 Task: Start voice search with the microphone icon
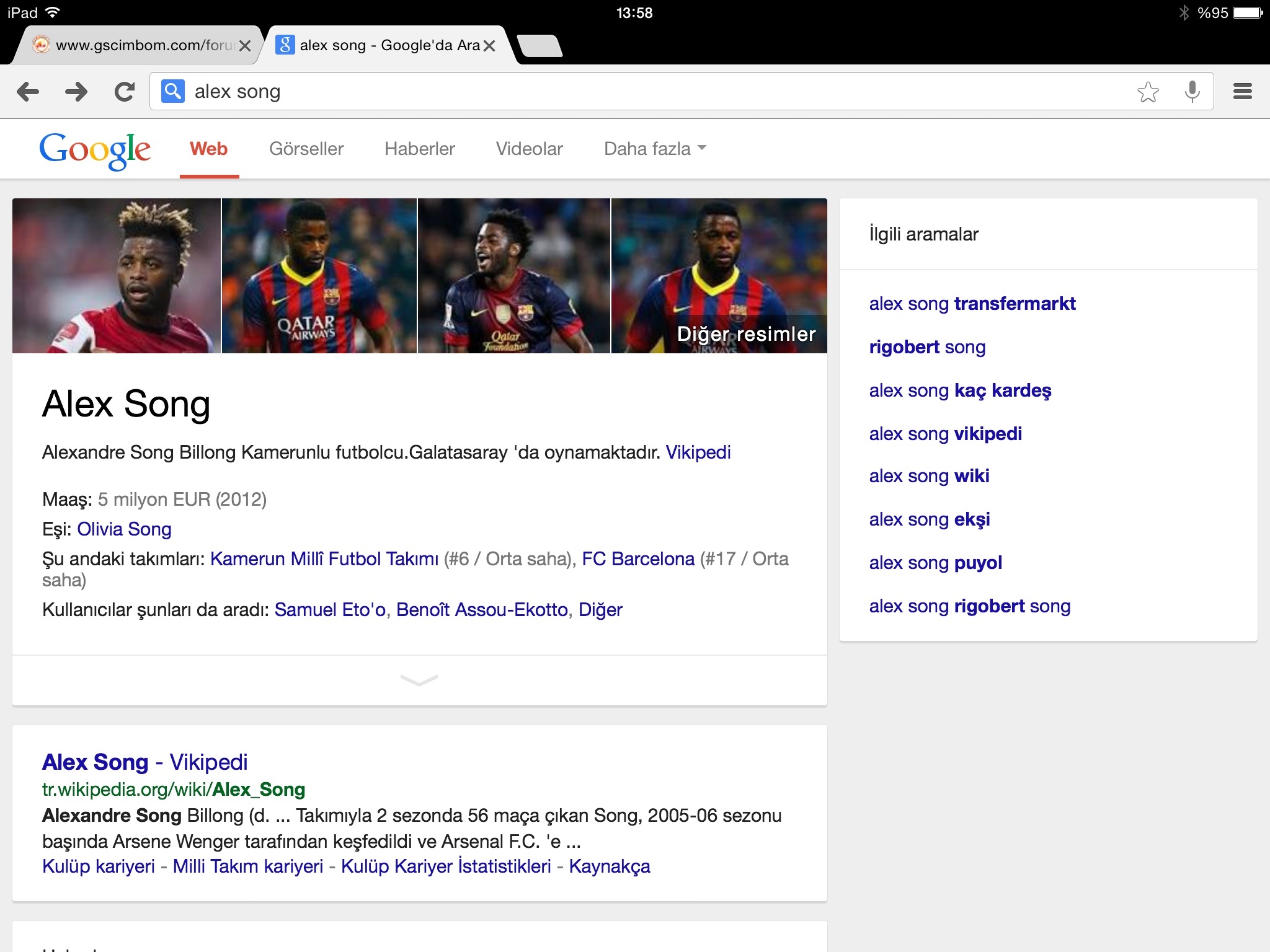[x=1192, y=92]
